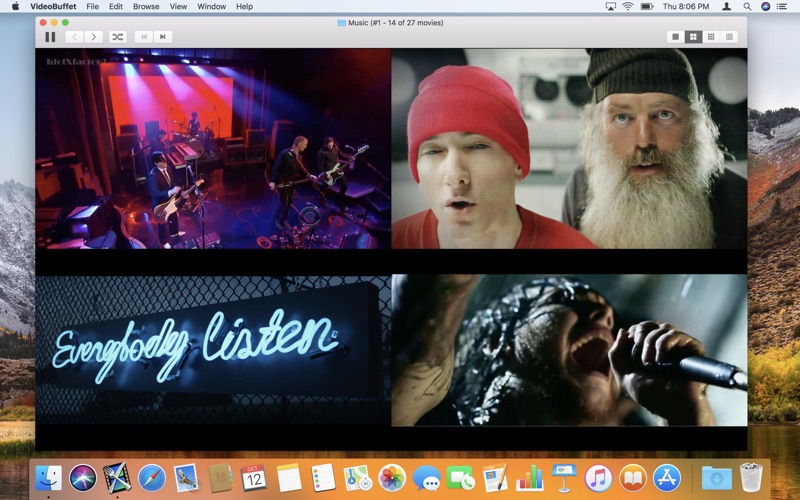Switch to VideoBuffet app in the Dock

coord(117,478)
